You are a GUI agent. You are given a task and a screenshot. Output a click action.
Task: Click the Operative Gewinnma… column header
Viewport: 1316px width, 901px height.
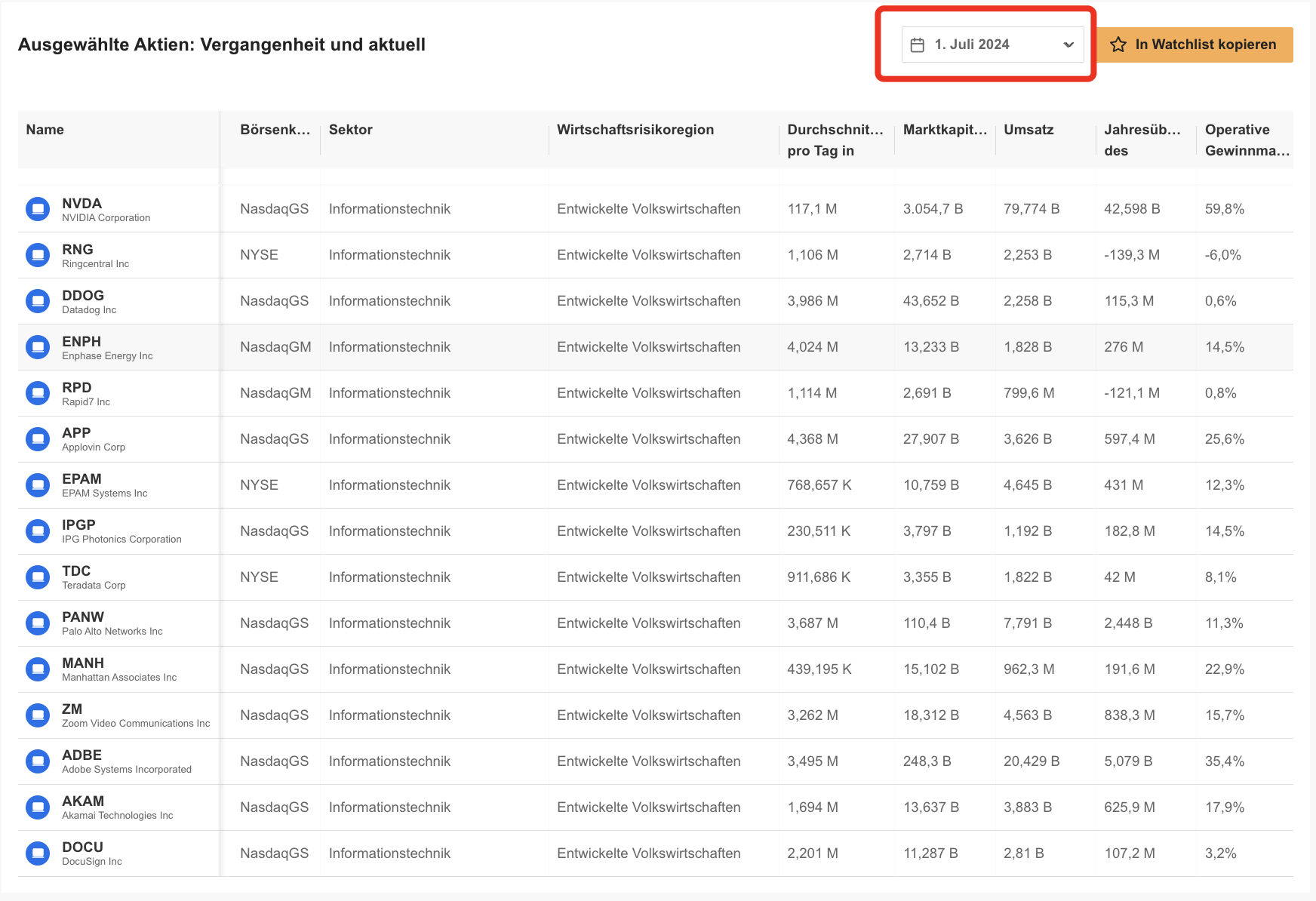point(1247,140)
